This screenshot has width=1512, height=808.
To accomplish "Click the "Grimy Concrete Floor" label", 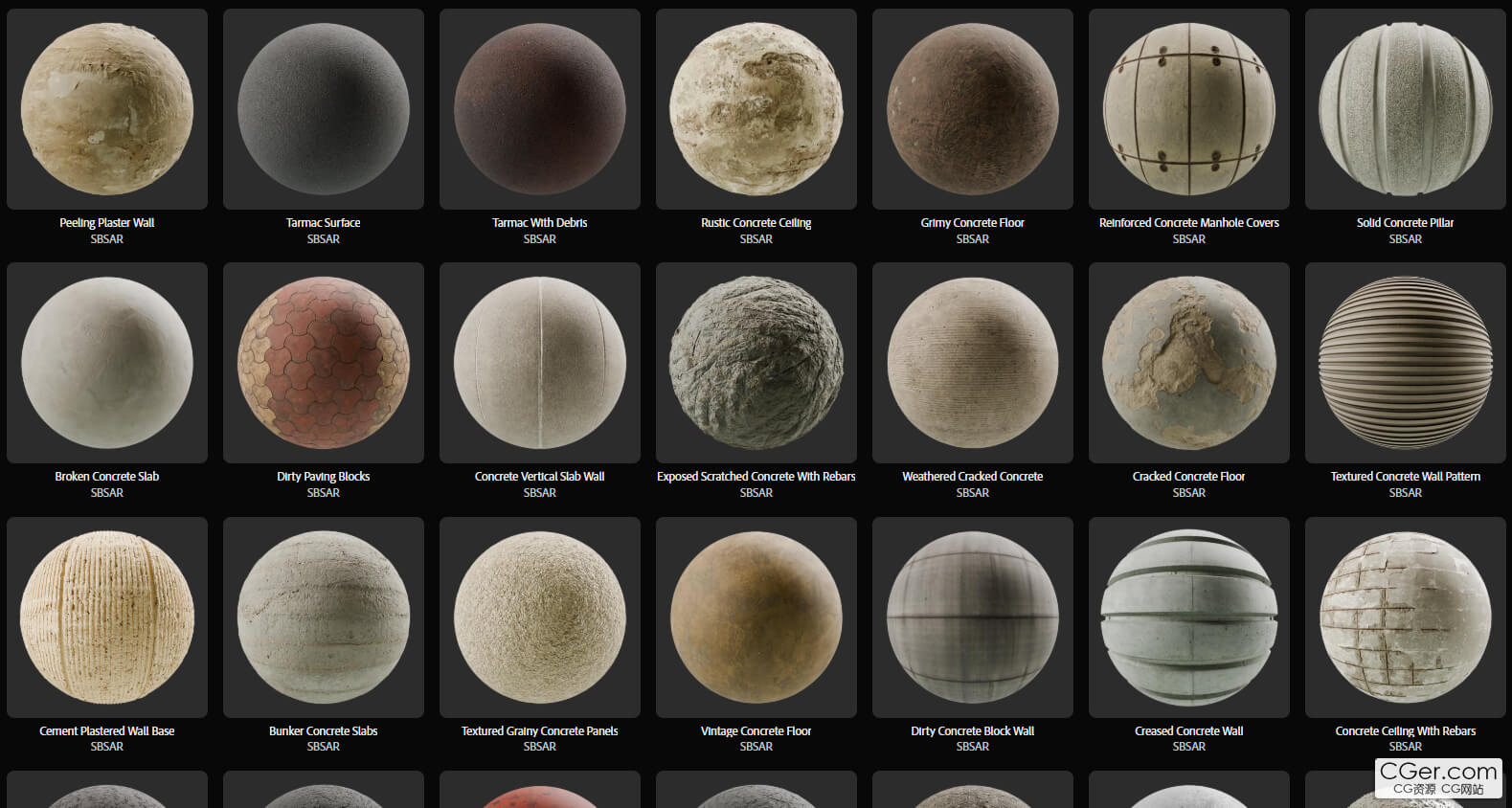I will pos(973,223).
